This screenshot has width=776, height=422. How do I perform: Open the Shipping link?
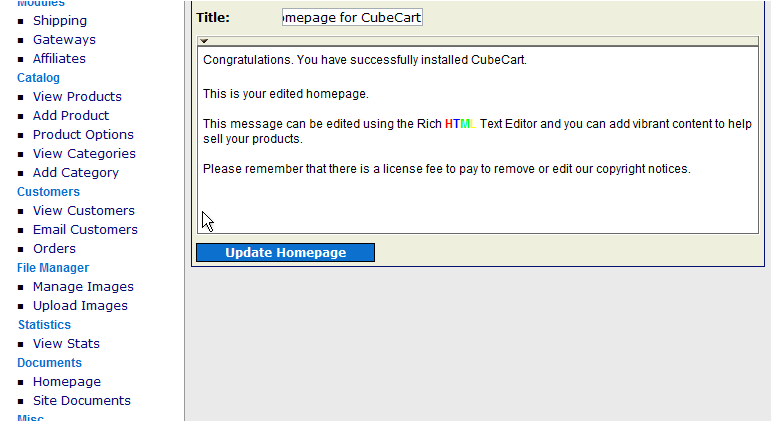(60, 20)
